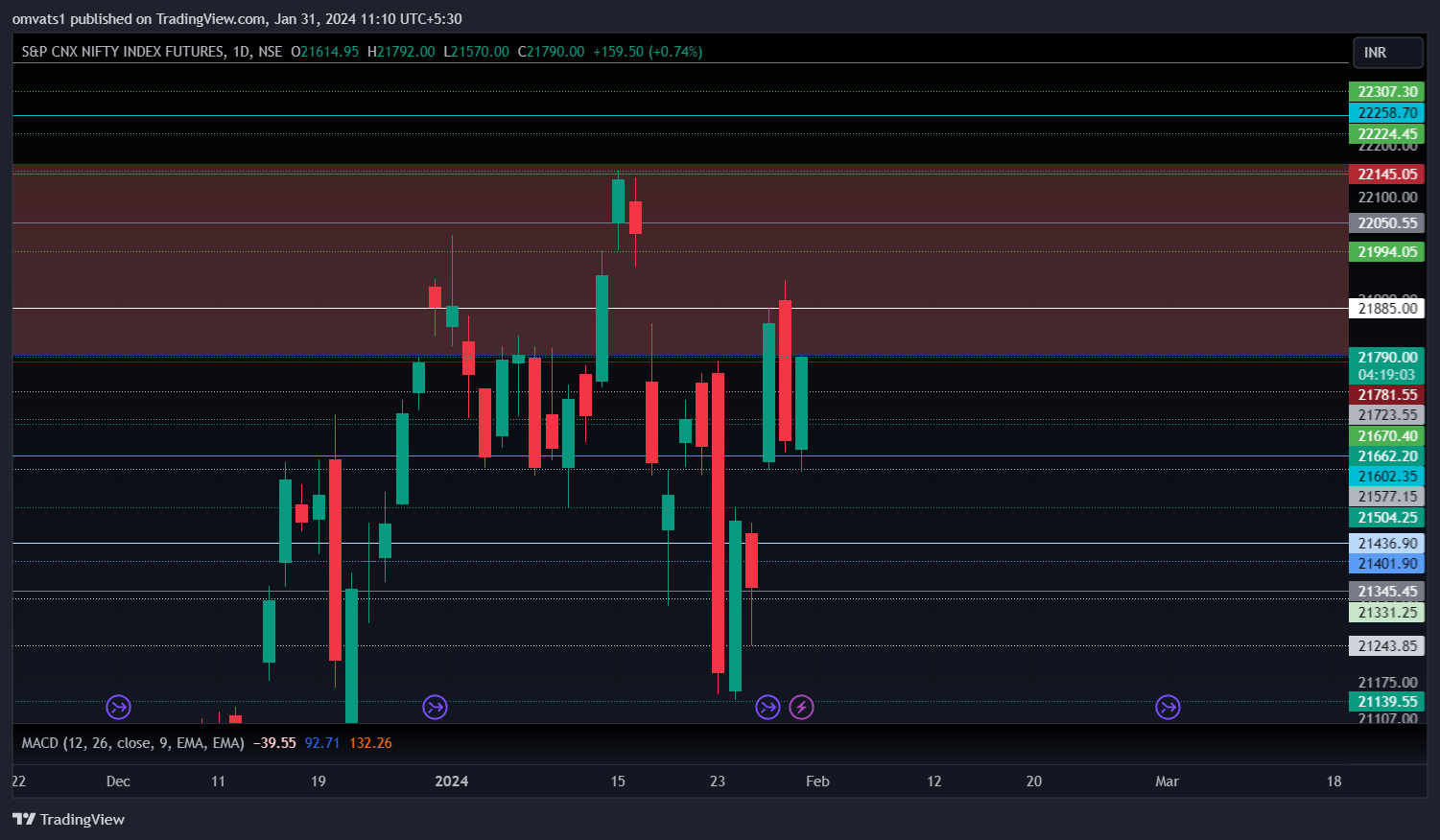Click the 21577.15 price label

(x=1387, y=497)
